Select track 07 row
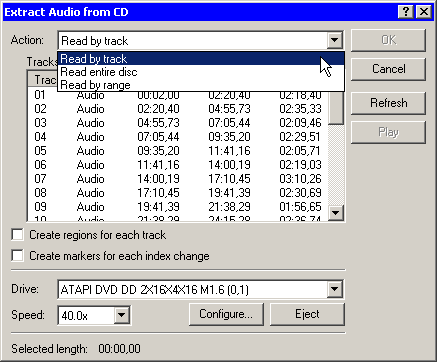437x362 pixels. [x=178, y=179]
